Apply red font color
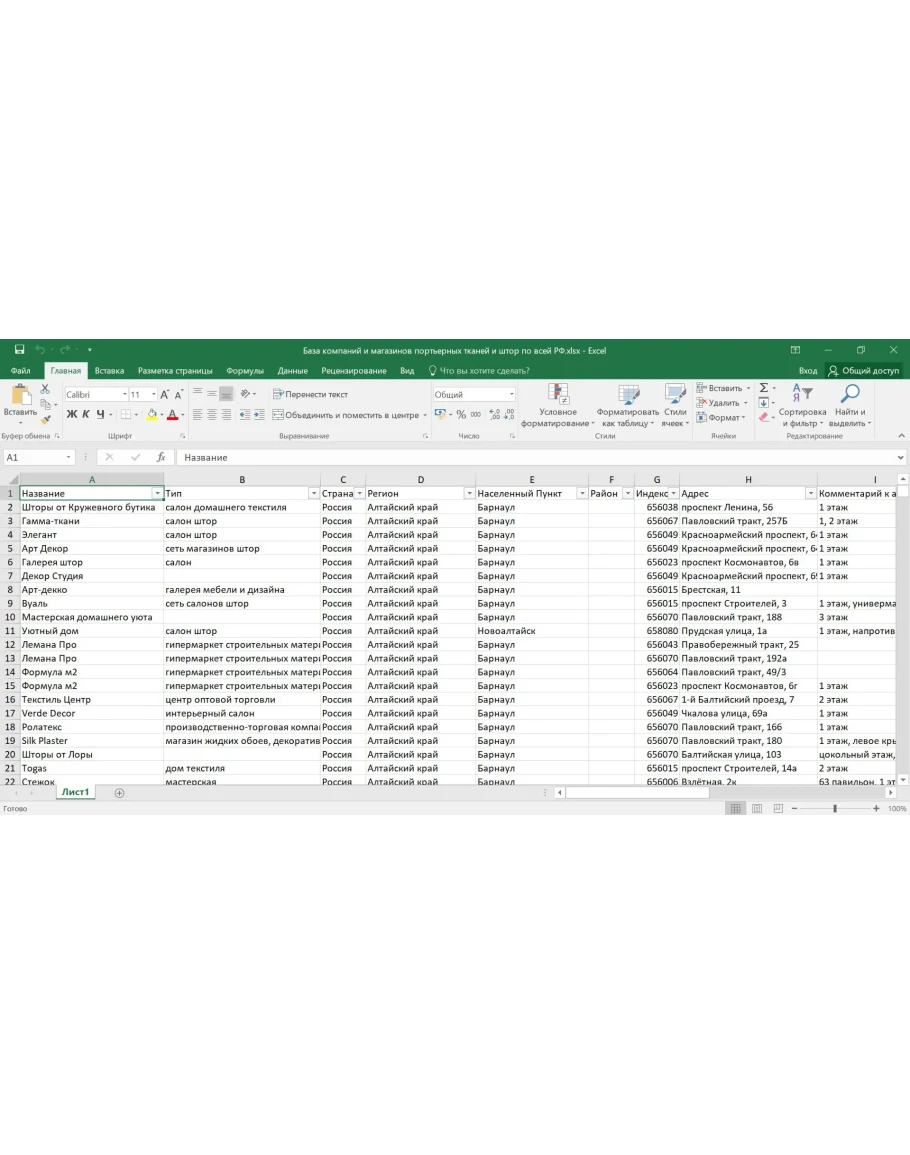The height and width of the screenshot is (1155, 910). (x=172, y=415)
